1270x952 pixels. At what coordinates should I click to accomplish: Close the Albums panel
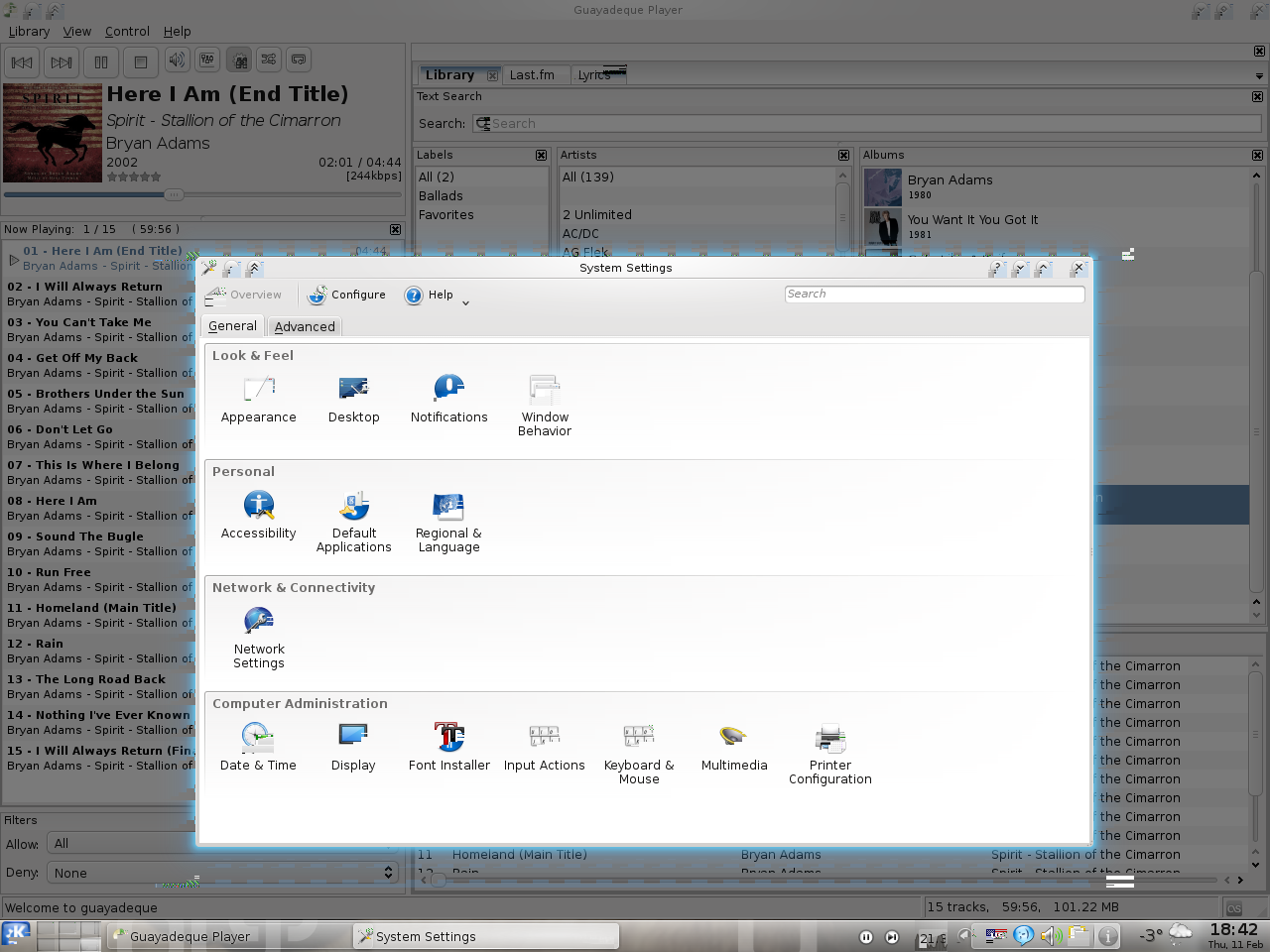[1257, 156]
